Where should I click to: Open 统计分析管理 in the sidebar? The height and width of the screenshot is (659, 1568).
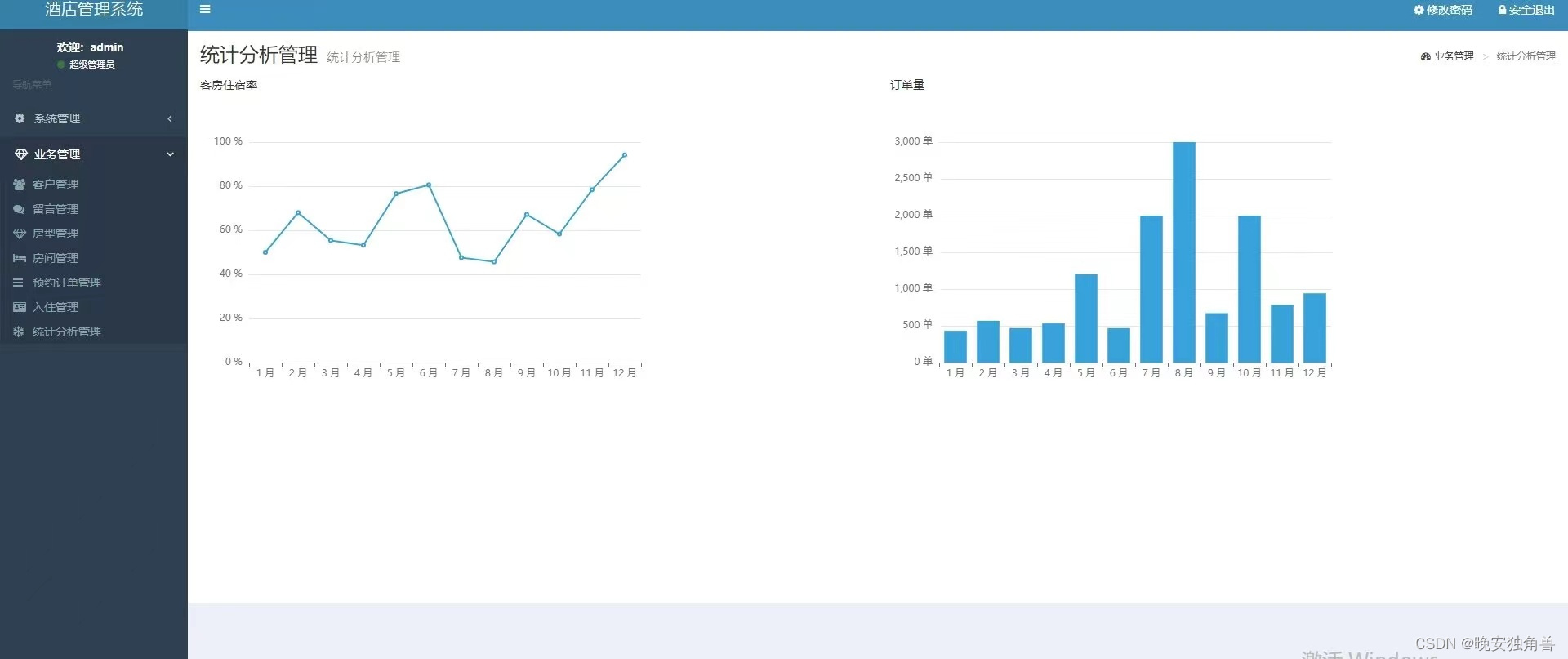click(67, 332)
